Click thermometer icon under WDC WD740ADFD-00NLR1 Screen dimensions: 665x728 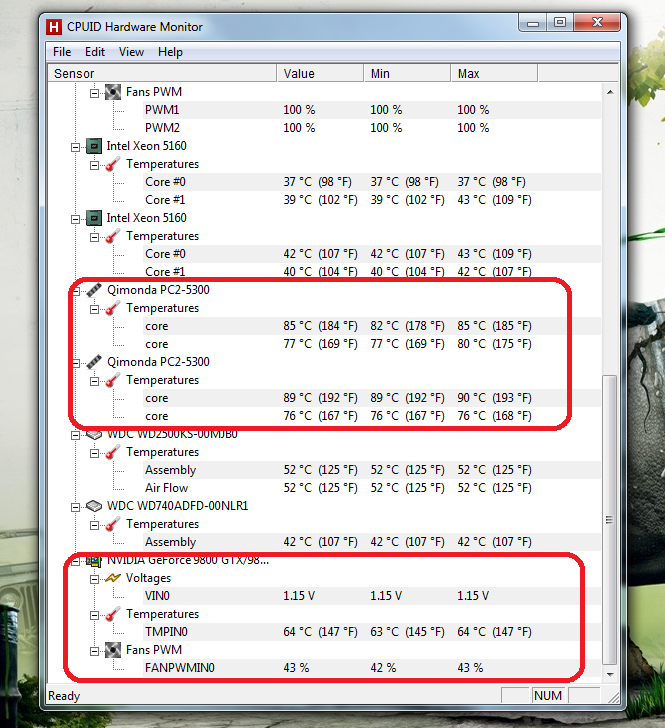[x=113, y=524]
